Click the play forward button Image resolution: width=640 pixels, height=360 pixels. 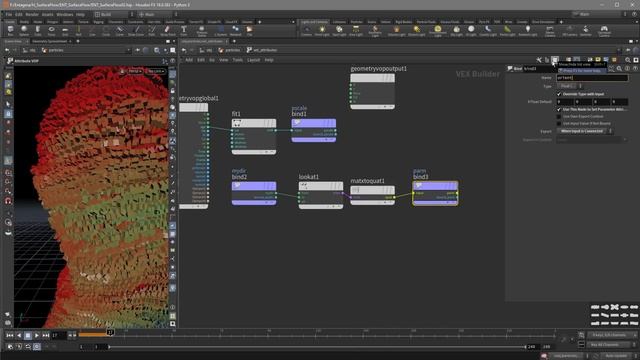tap(37, 336)
